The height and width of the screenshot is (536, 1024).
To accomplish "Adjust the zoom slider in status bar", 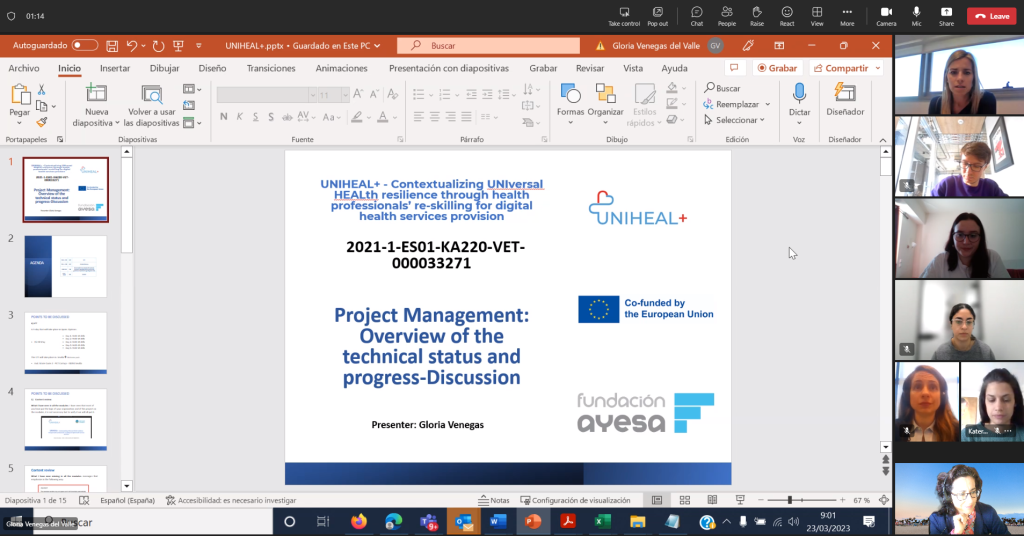I will pos(790,500).
